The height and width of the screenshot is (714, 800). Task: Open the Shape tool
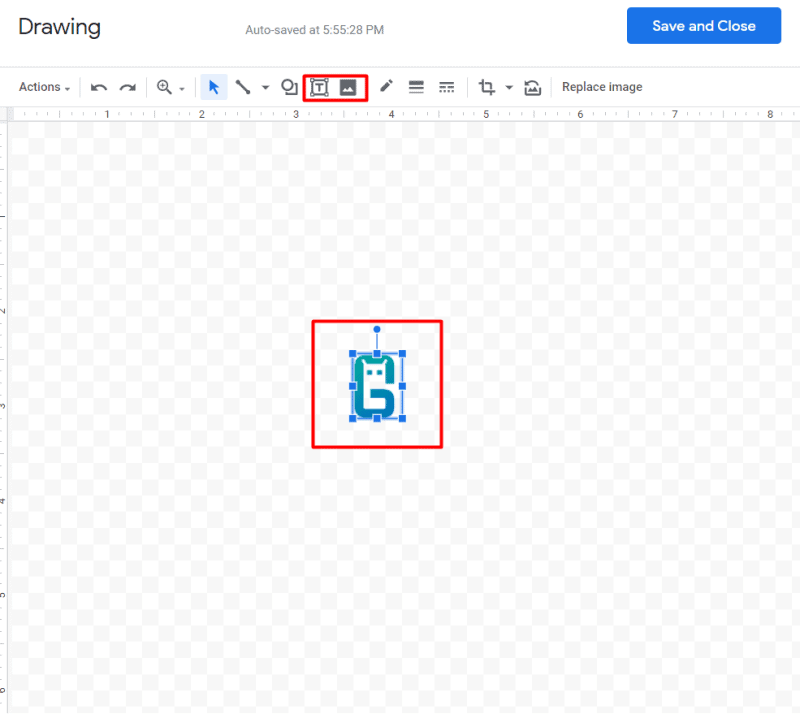[289, 88]
